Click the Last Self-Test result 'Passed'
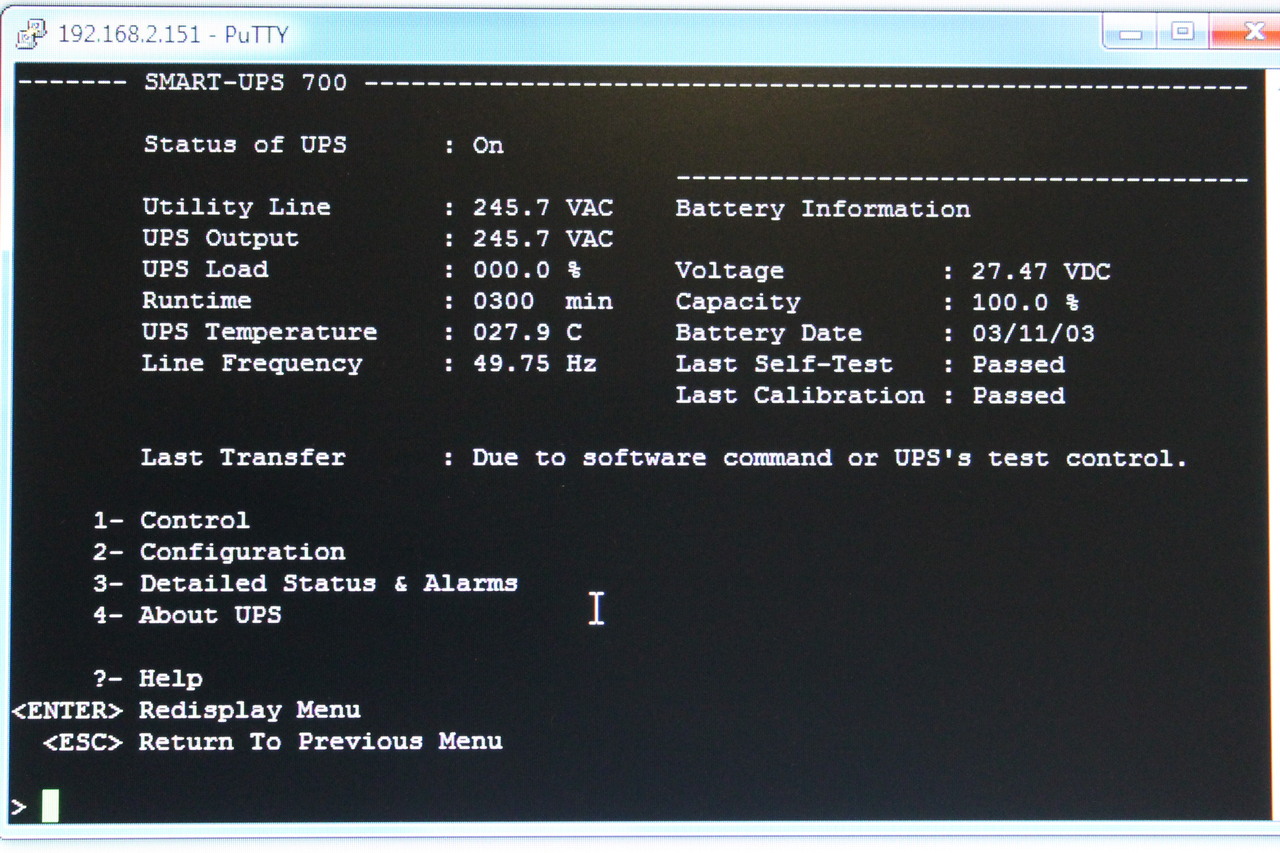 1018,365
